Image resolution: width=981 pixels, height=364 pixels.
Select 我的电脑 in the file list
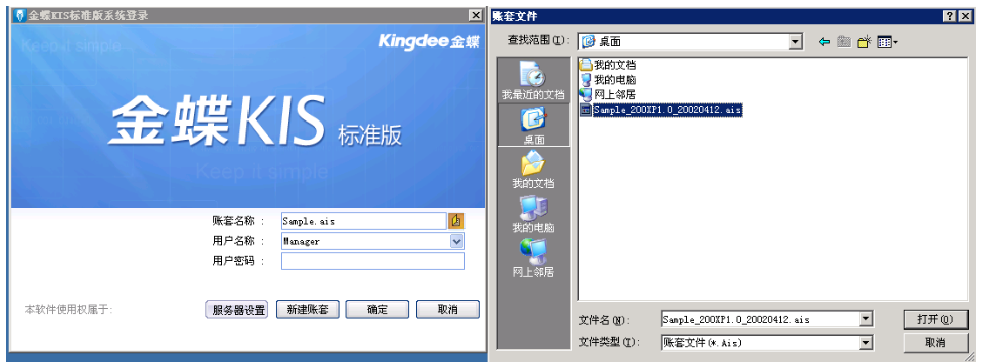[x=608, y=80]
